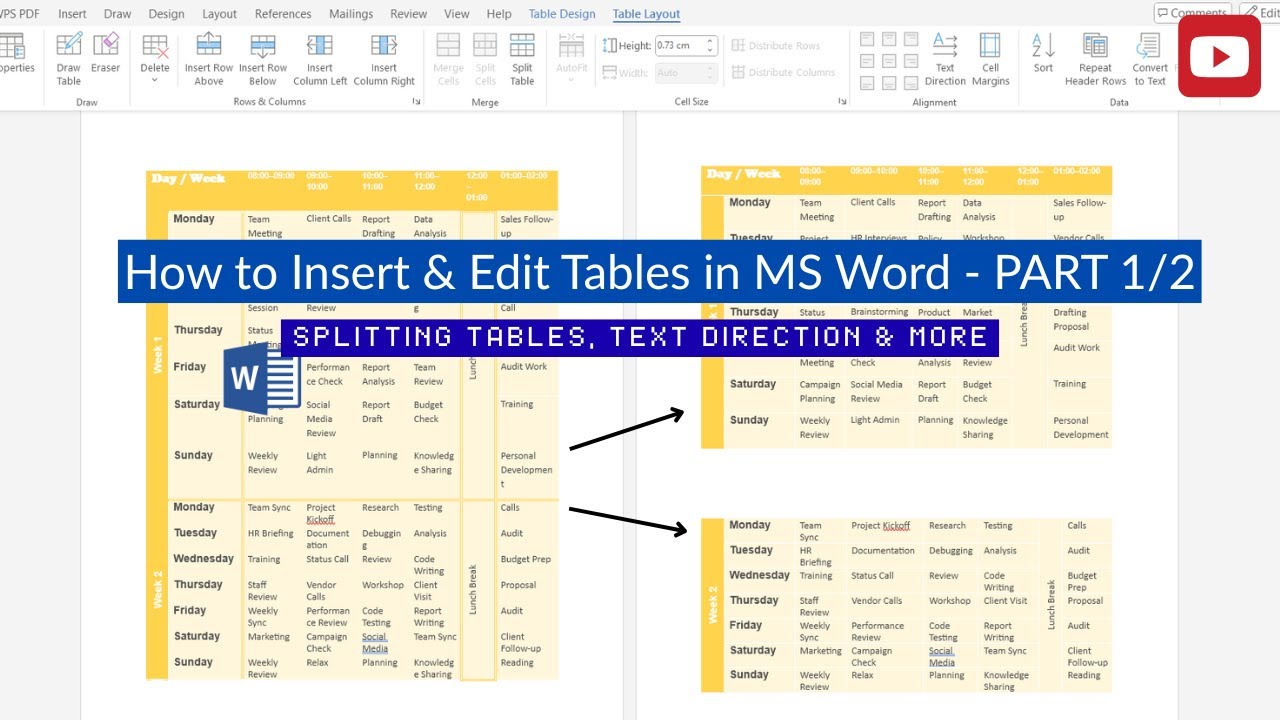
Task: Toggle Repeat Header Rows
Action: point(1095,59)
